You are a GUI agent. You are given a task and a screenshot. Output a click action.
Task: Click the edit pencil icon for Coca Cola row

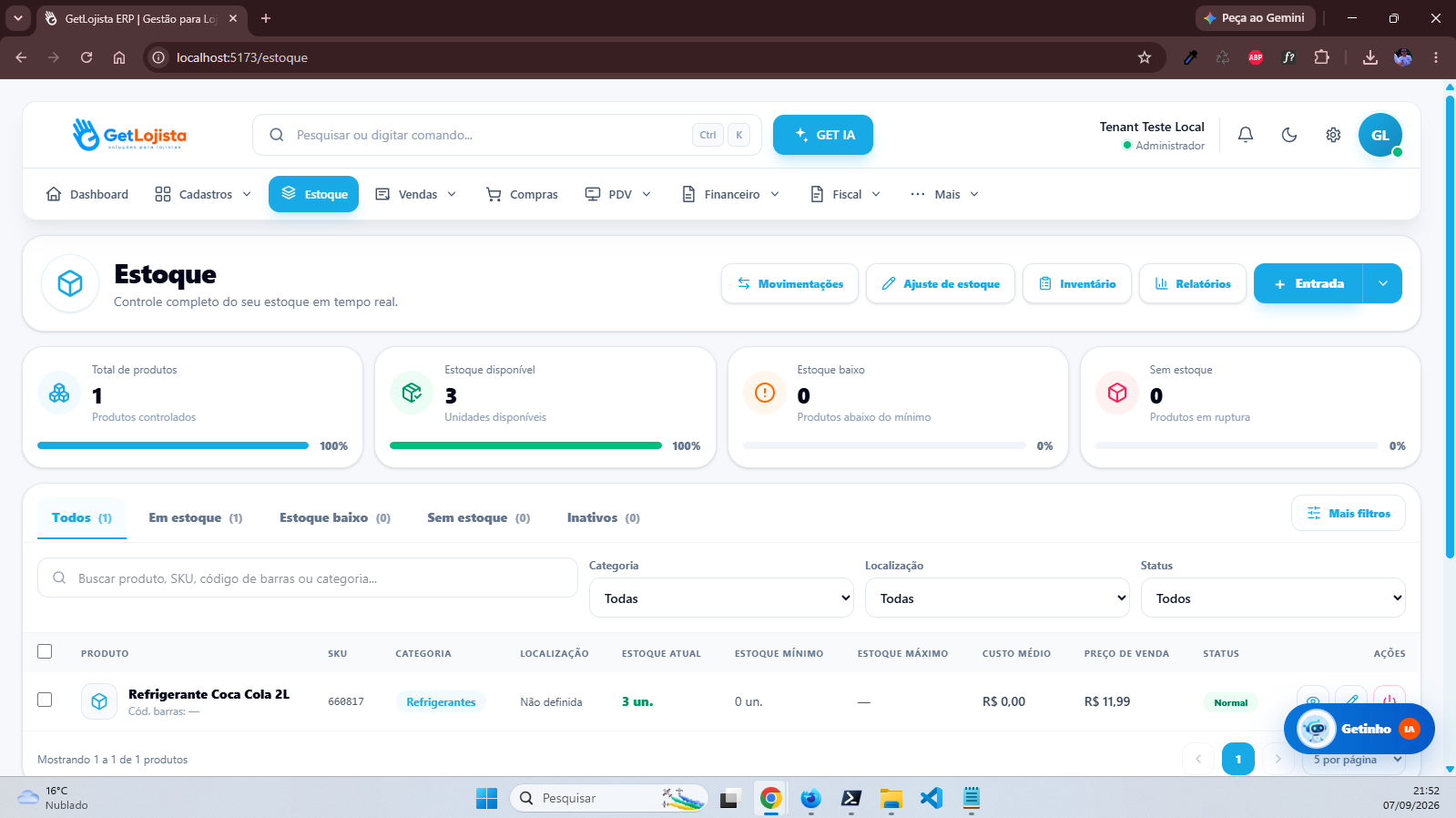point(1351,700)
